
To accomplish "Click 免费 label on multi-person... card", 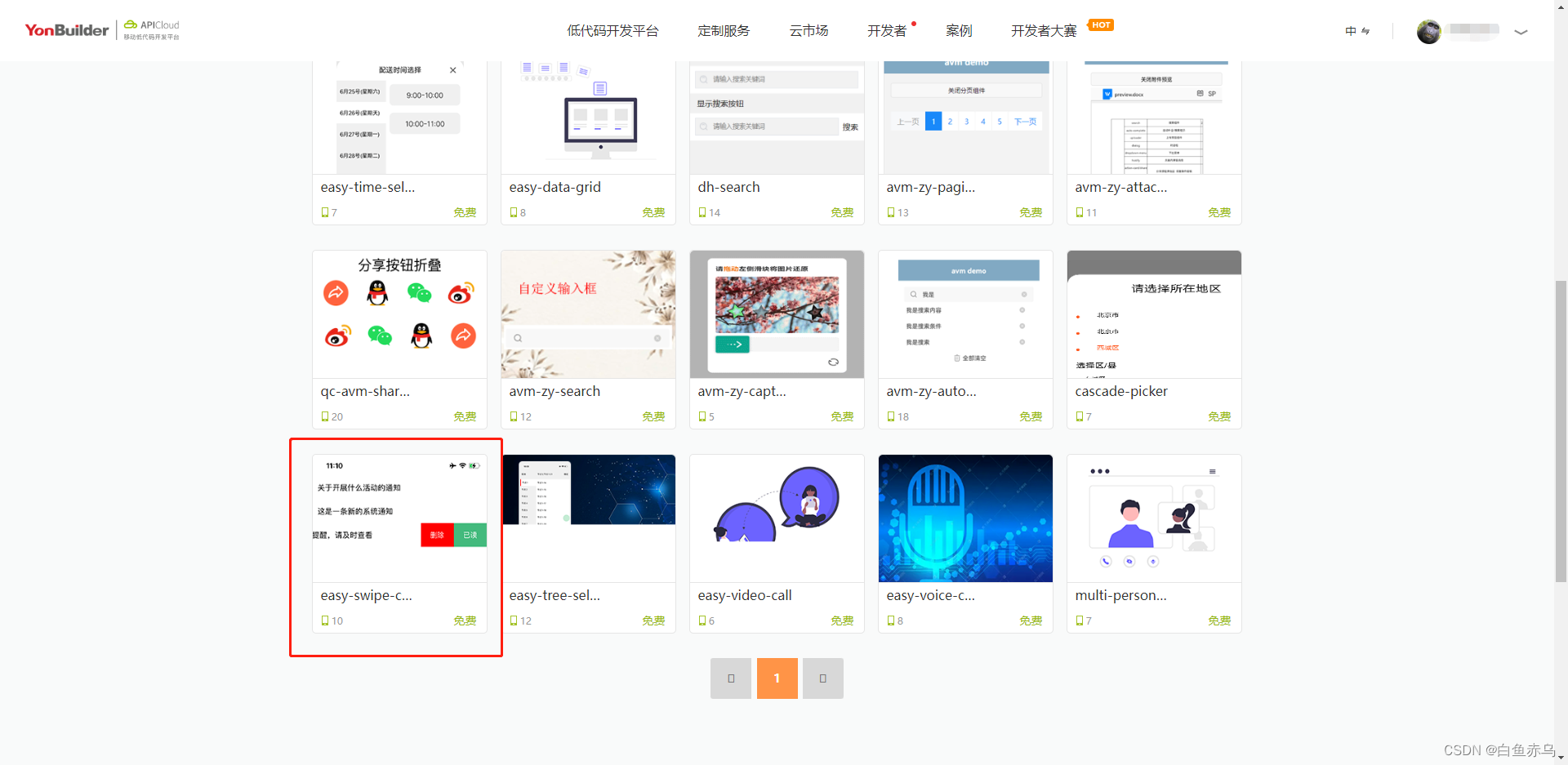I will coord(1219,620).
